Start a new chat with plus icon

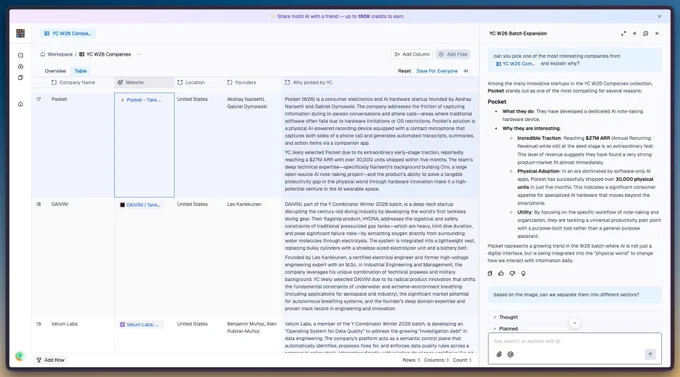tap(634, 33)
